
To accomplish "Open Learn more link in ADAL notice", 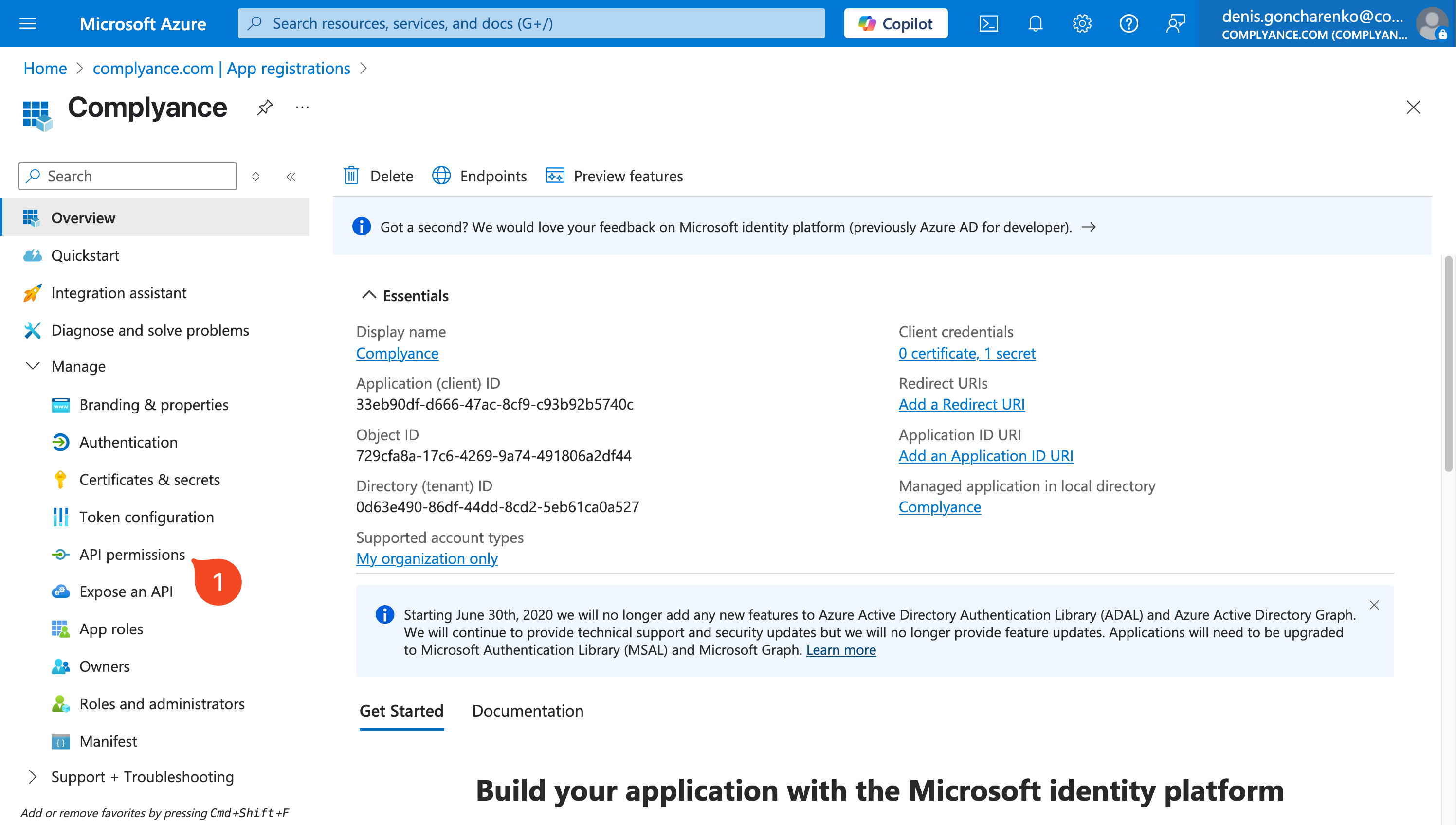I will coord(840,650).
